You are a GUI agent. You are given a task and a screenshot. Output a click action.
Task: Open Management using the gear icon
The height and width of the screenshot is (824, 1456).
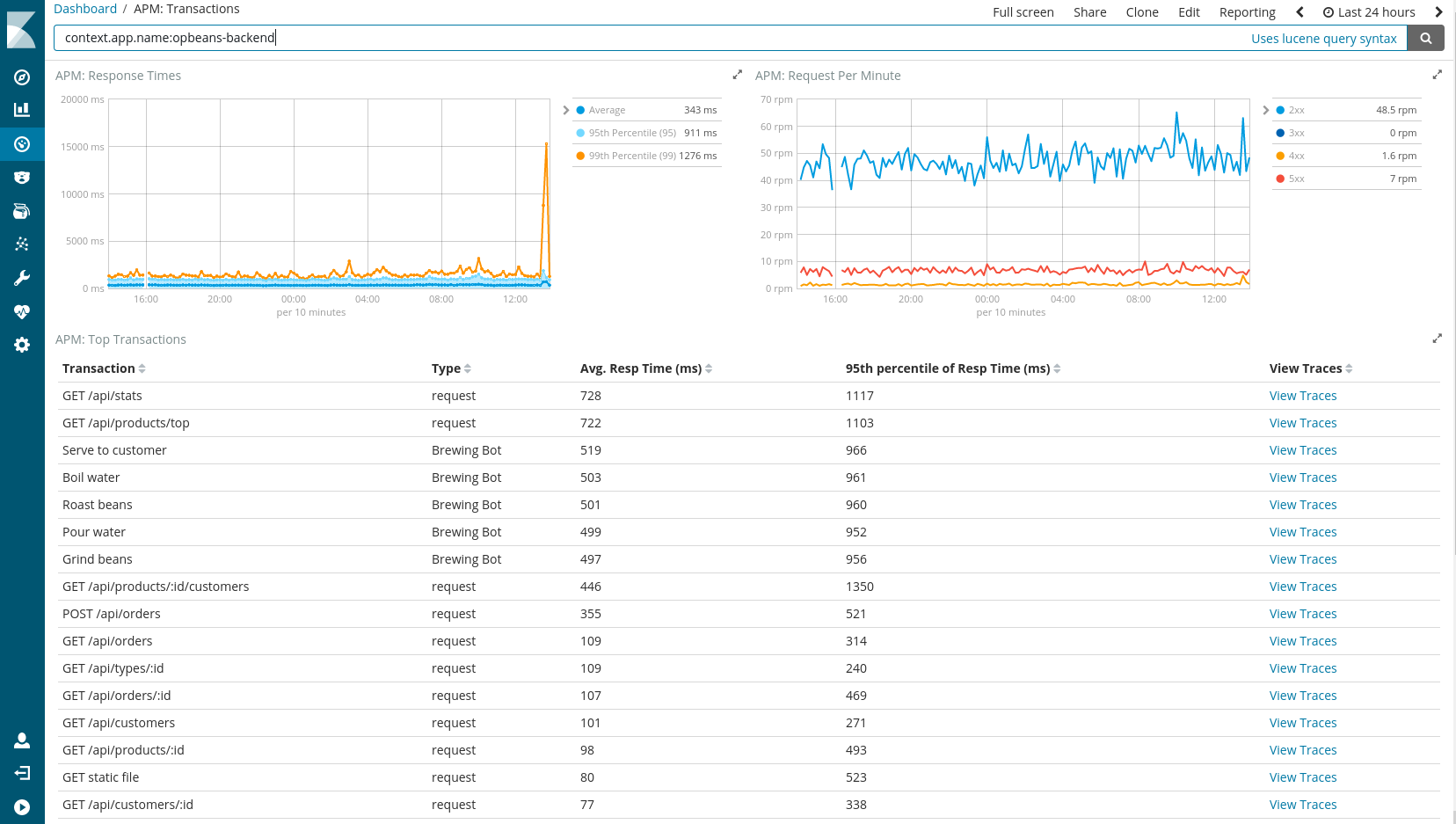pos(22,345)
